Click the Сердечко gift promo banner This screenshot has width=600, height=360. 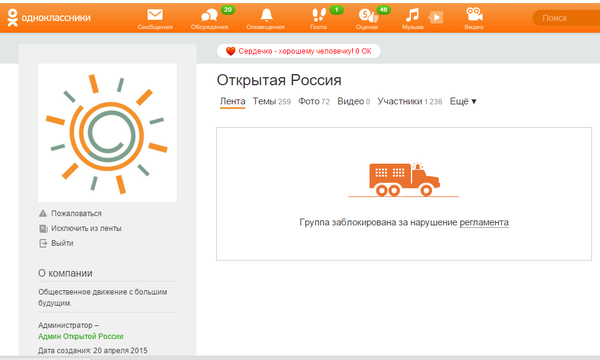pos(298,51)
